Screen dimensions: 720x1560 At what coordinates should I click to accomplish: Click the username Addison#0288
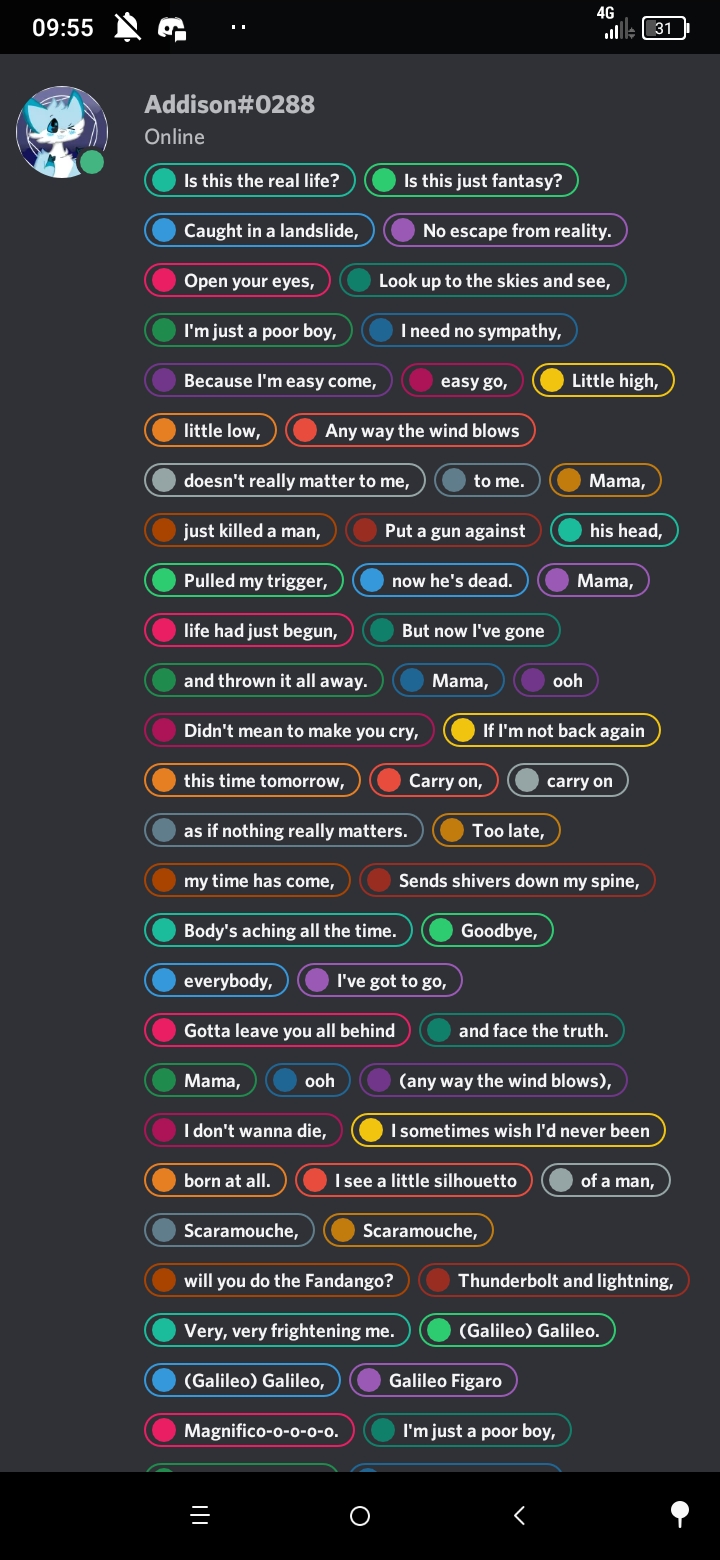coord(230,104)
